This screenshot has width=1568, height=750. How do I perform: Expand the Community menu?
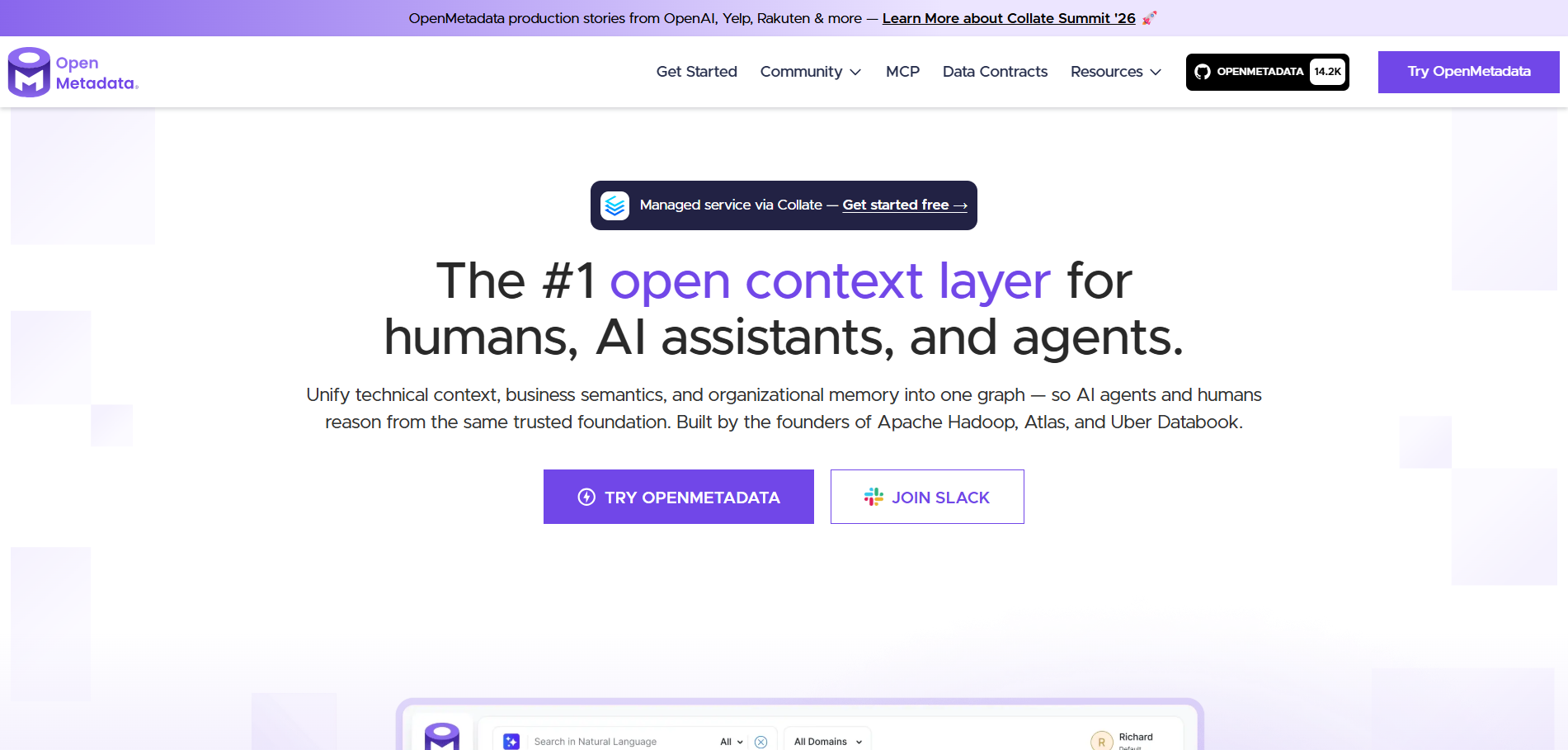(x=810, y=72)
